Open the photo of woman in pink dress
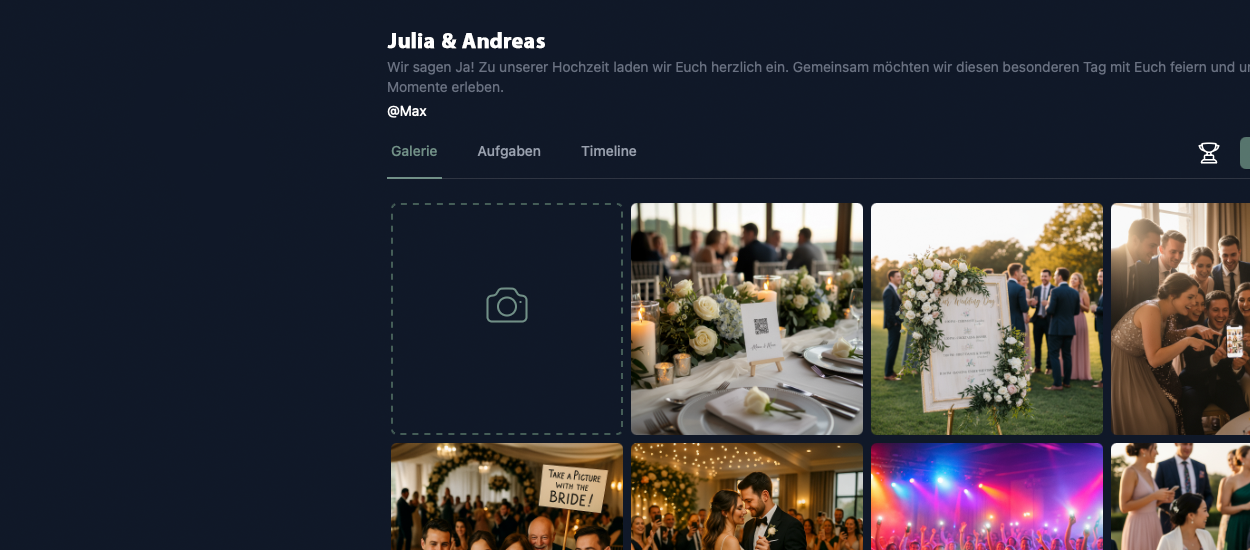Screen dimensions: 1250x550 pos(1180,496)
